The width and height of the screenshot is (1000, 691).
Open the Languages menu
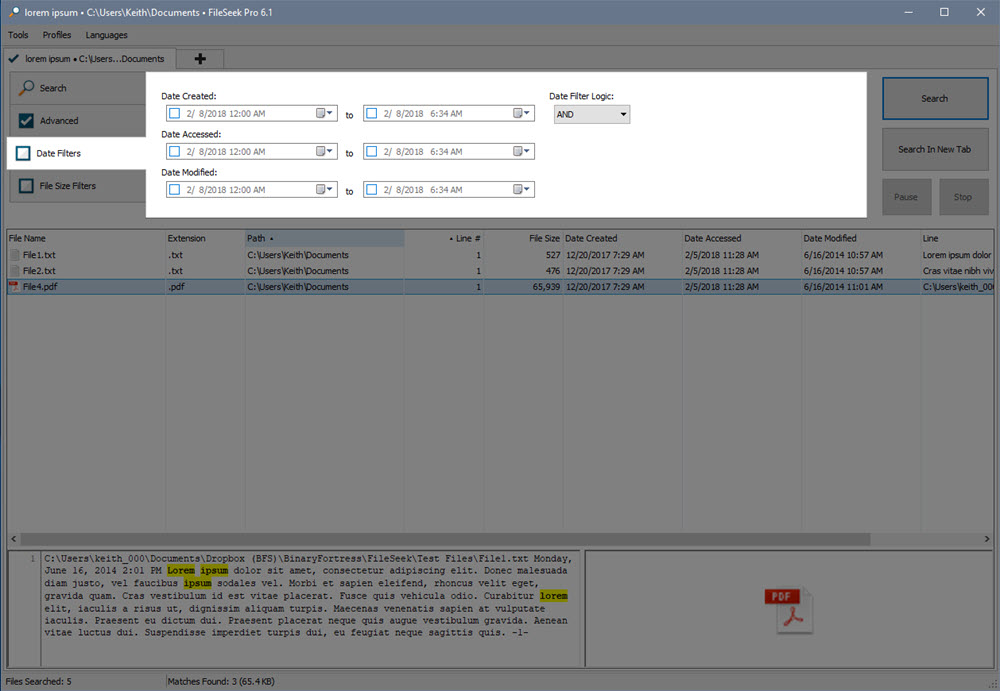[x=107, y=35]
